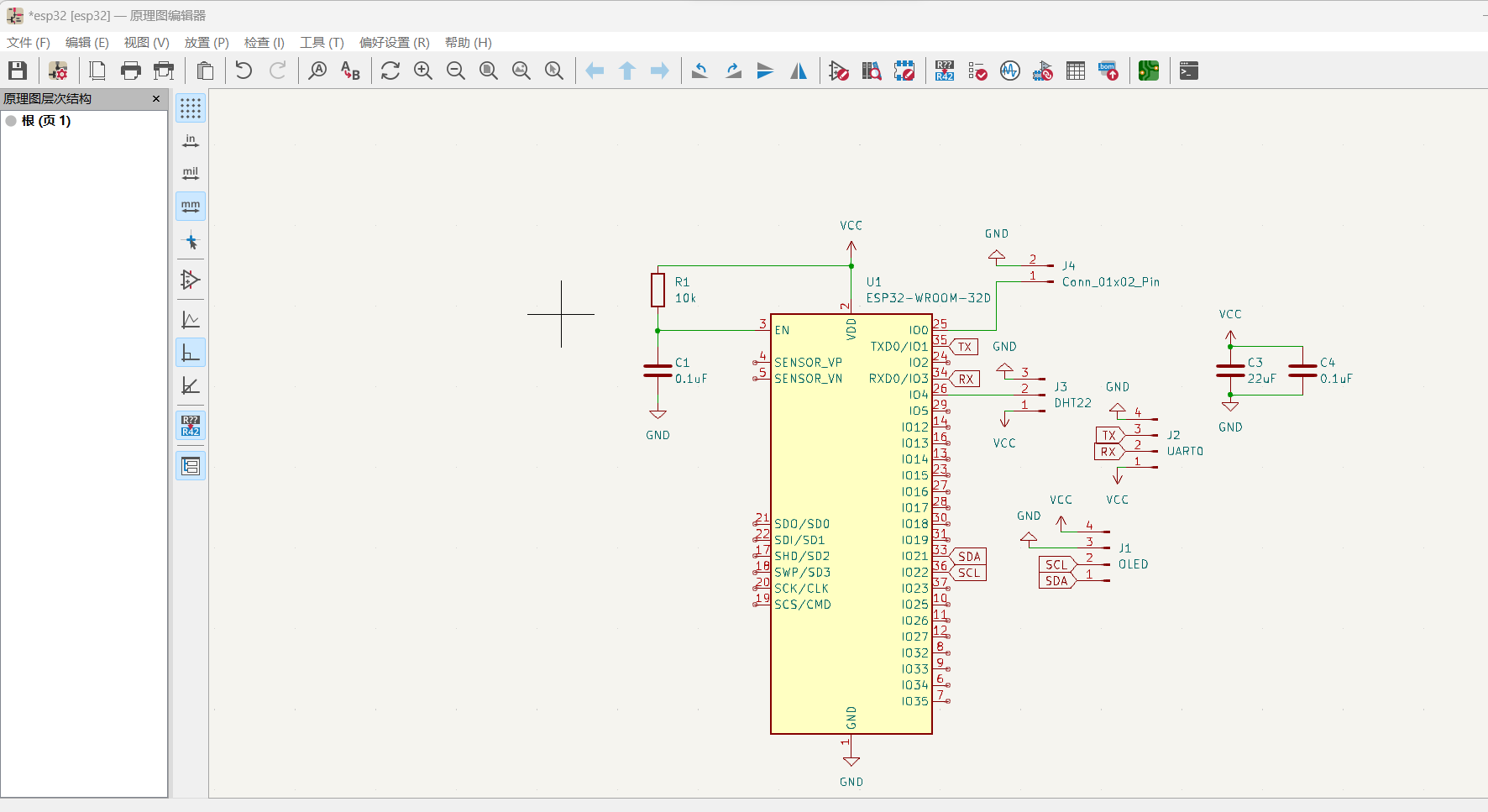This screenshot has width=1488, height=812.
Task: Switch units to inches
Action: (x=191, y=140)
